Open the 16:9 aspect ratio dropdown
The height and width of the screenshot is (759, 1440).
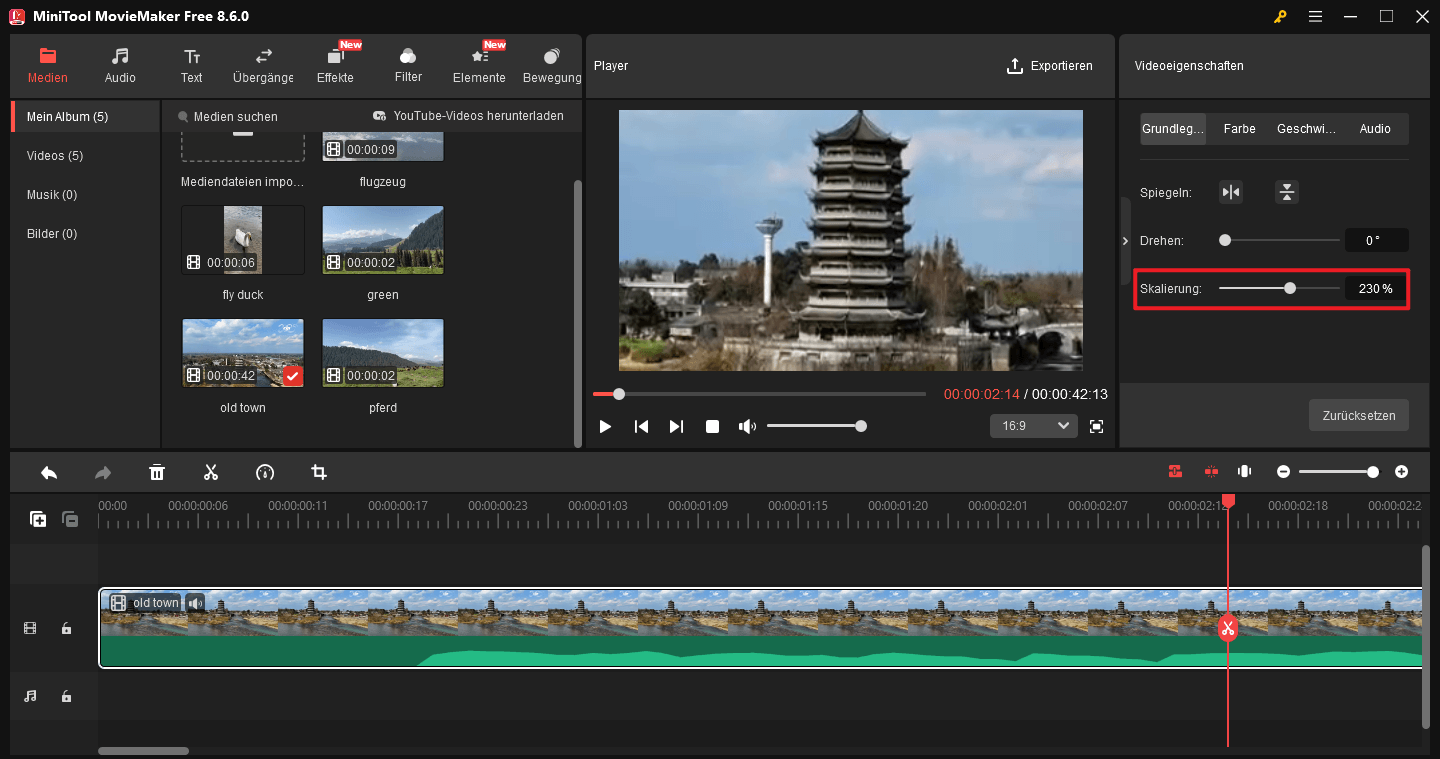pos(1033,425)
